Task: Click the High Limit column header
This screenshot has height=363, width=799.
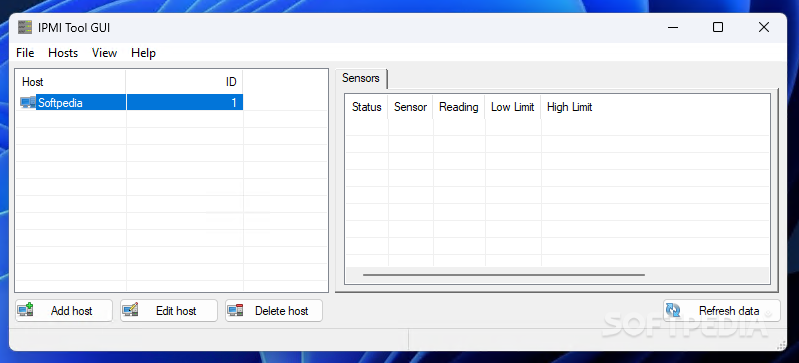Action: tap(569, 107)
